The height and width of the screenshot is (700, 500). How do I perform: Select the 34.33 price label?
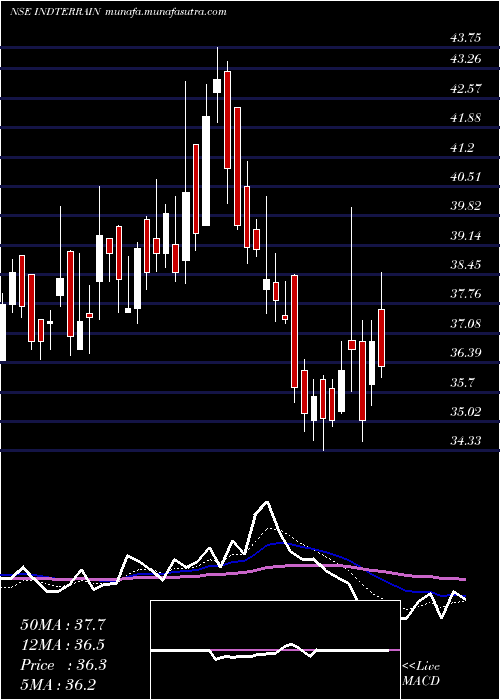(x=466, y=441)
